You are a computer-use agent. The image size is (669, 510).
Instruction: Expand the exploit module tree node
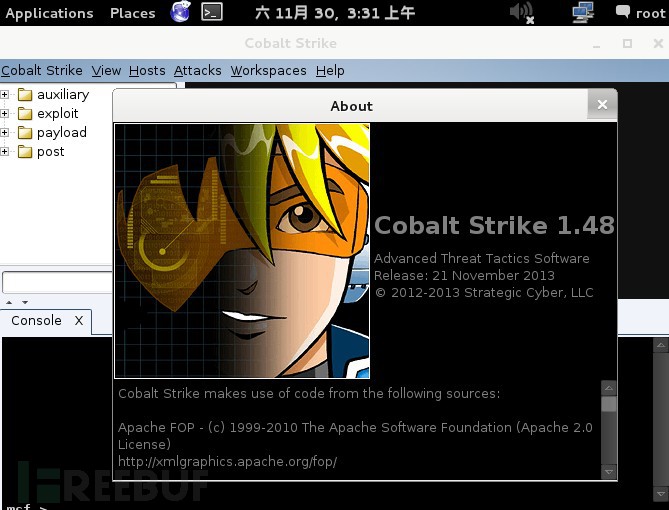click(5, 114)
